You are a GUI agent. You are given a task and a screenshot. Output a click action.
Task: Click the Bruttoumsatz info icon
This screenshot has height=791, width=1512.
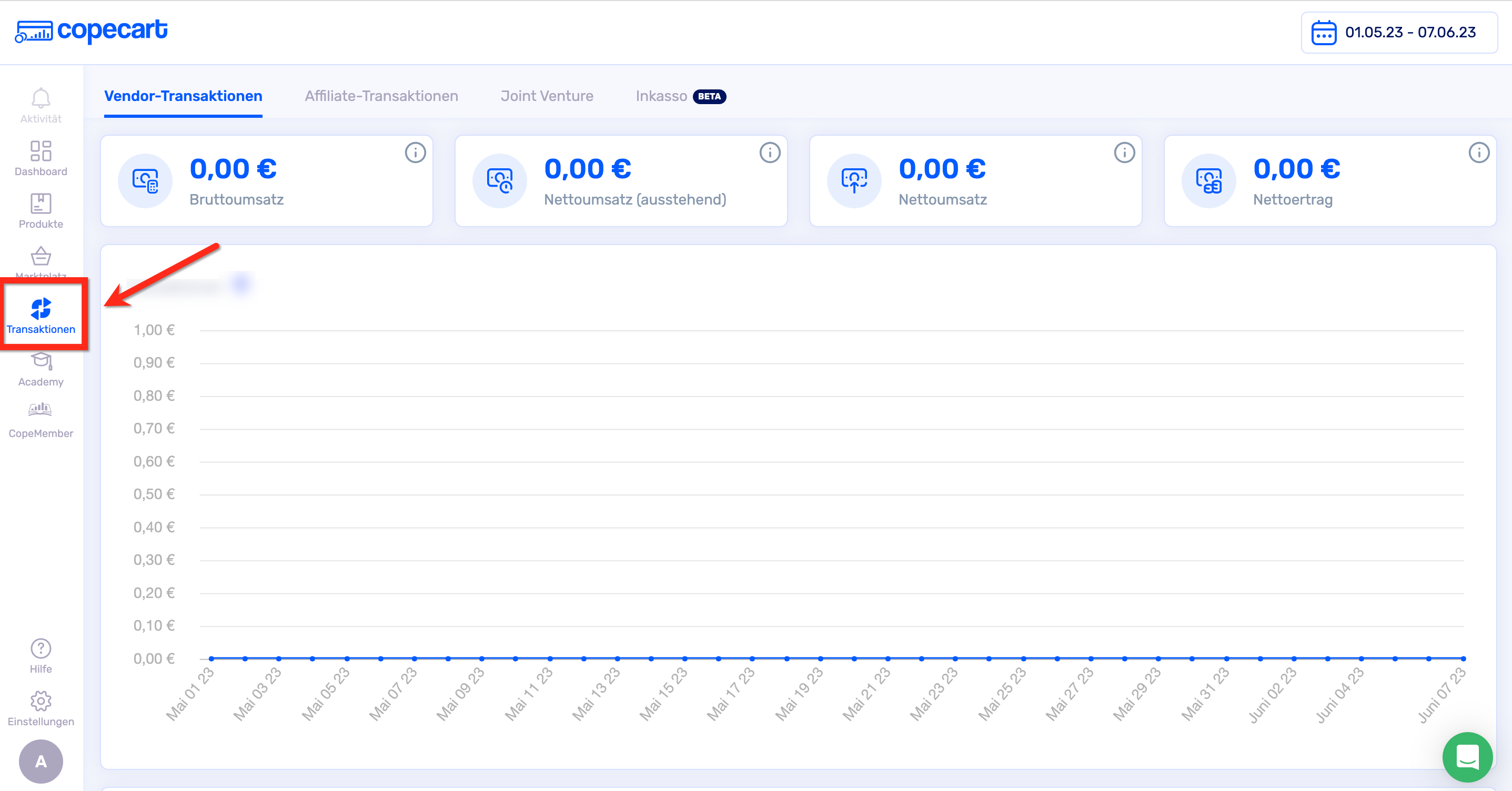point(415,153)
